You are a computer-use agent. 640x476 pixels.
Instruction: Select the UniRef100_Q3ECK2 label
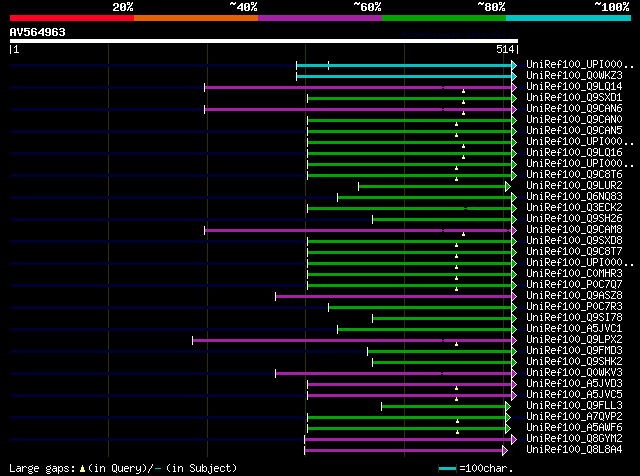[574, 208]
